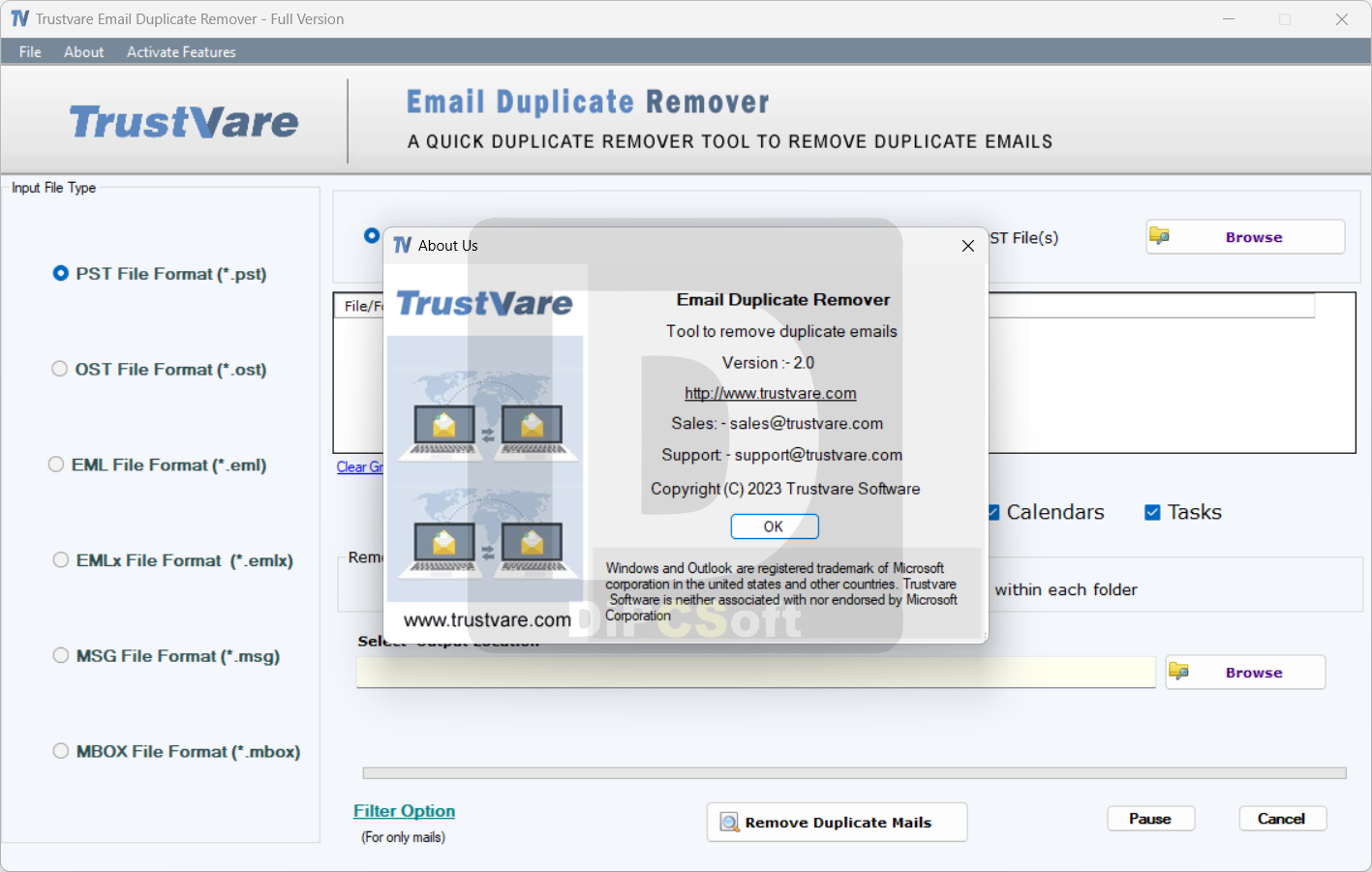Click upper email transfer illustration in dialog
This screenshot has height=872, width=1372.
pyautogui.click(x=487, y=418)
